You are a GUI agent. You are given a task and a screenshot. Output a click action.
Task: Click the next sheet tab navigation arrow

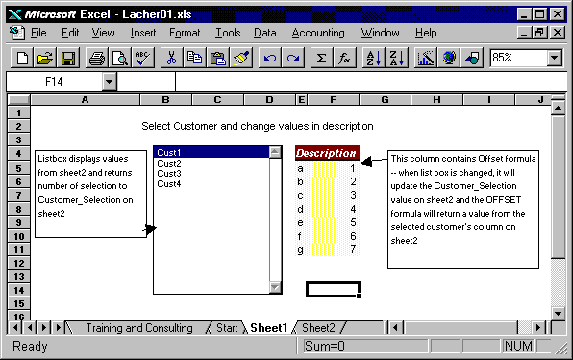click(43, 327)
